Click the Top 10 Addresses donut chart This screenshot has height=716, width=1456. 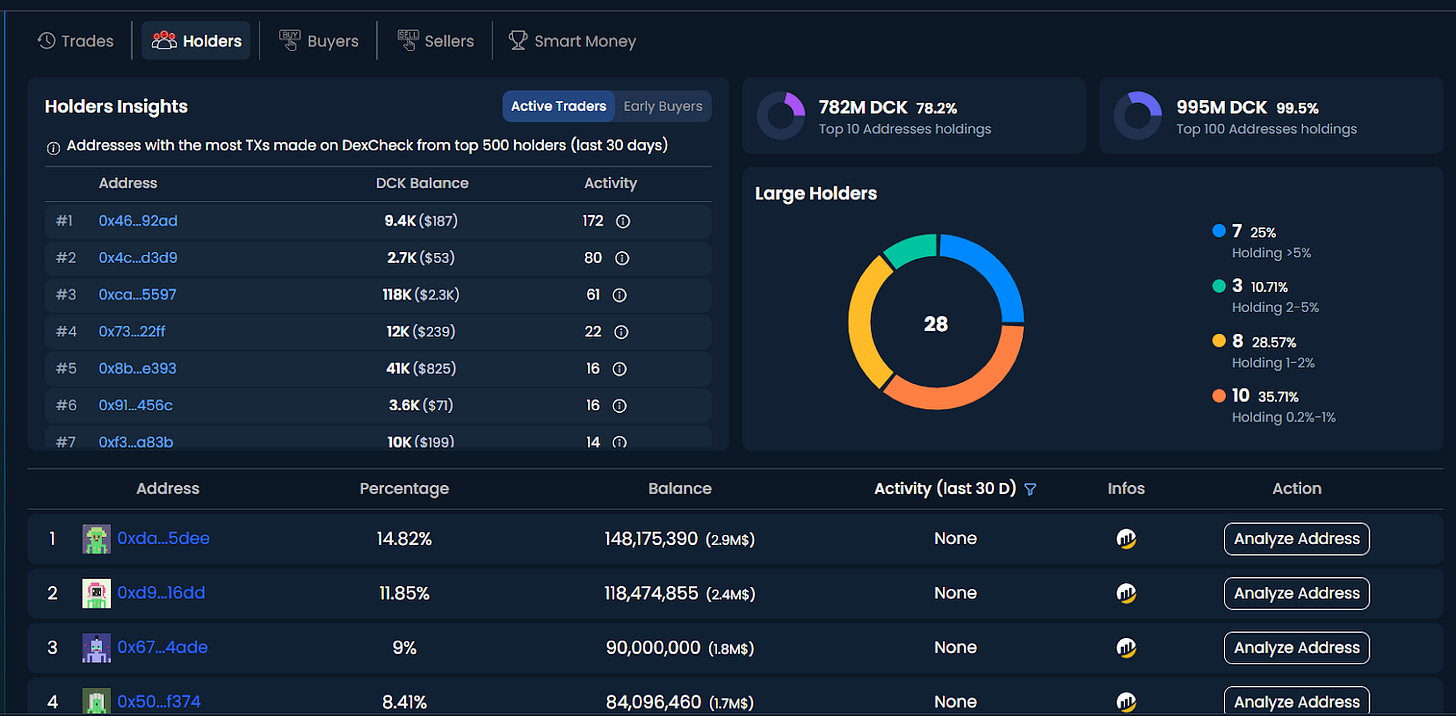(x=781, y=115)
